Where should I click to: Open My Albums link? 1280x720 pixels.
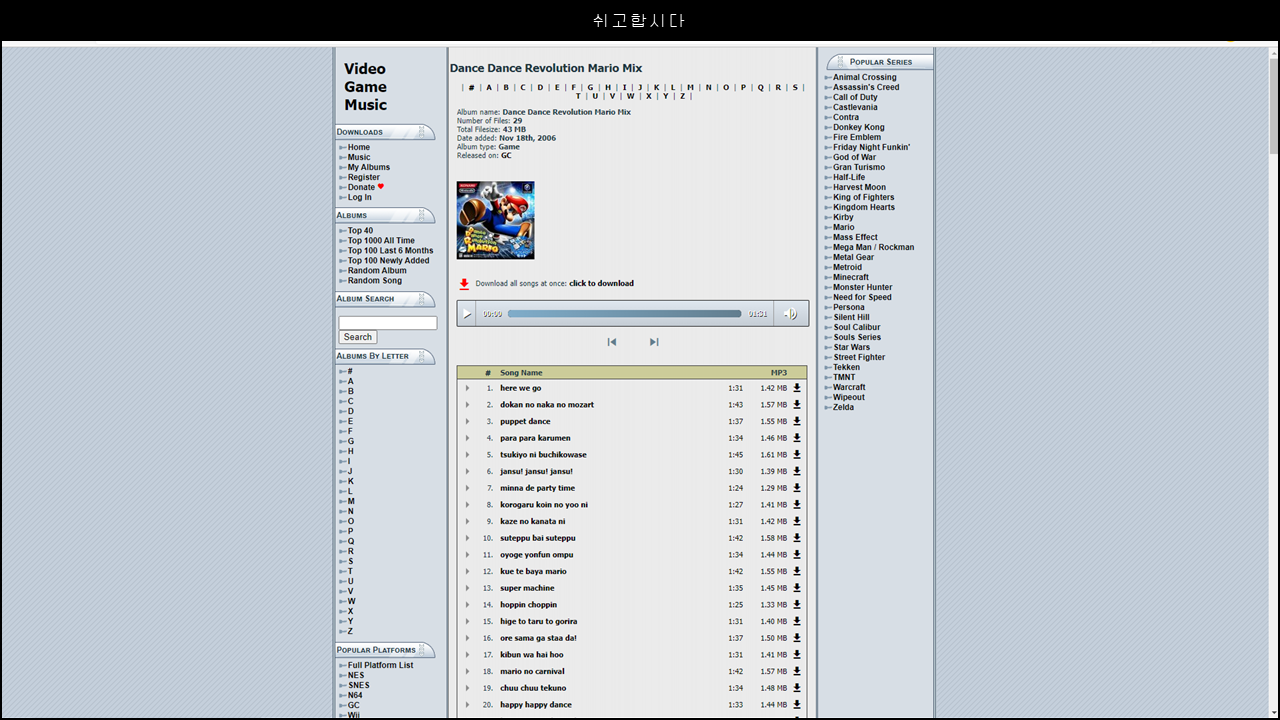tap(369, 168)
